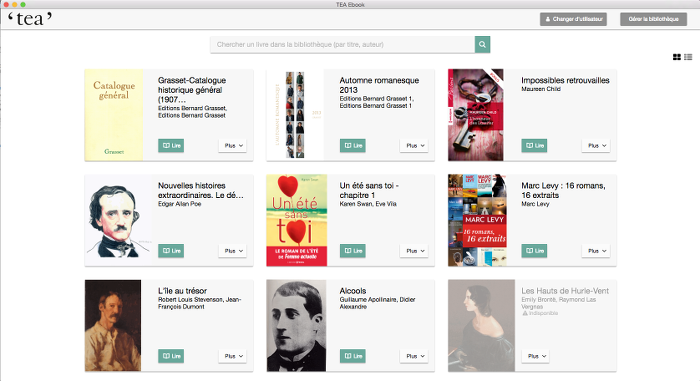Read Automne romanesque 2013 via Lire
The height and width of the screenshot is (381, 700).
coord(353,146)
